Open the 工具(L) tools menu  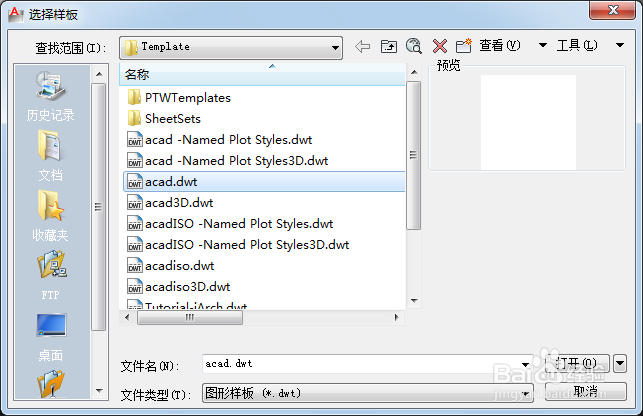point(577,45)
